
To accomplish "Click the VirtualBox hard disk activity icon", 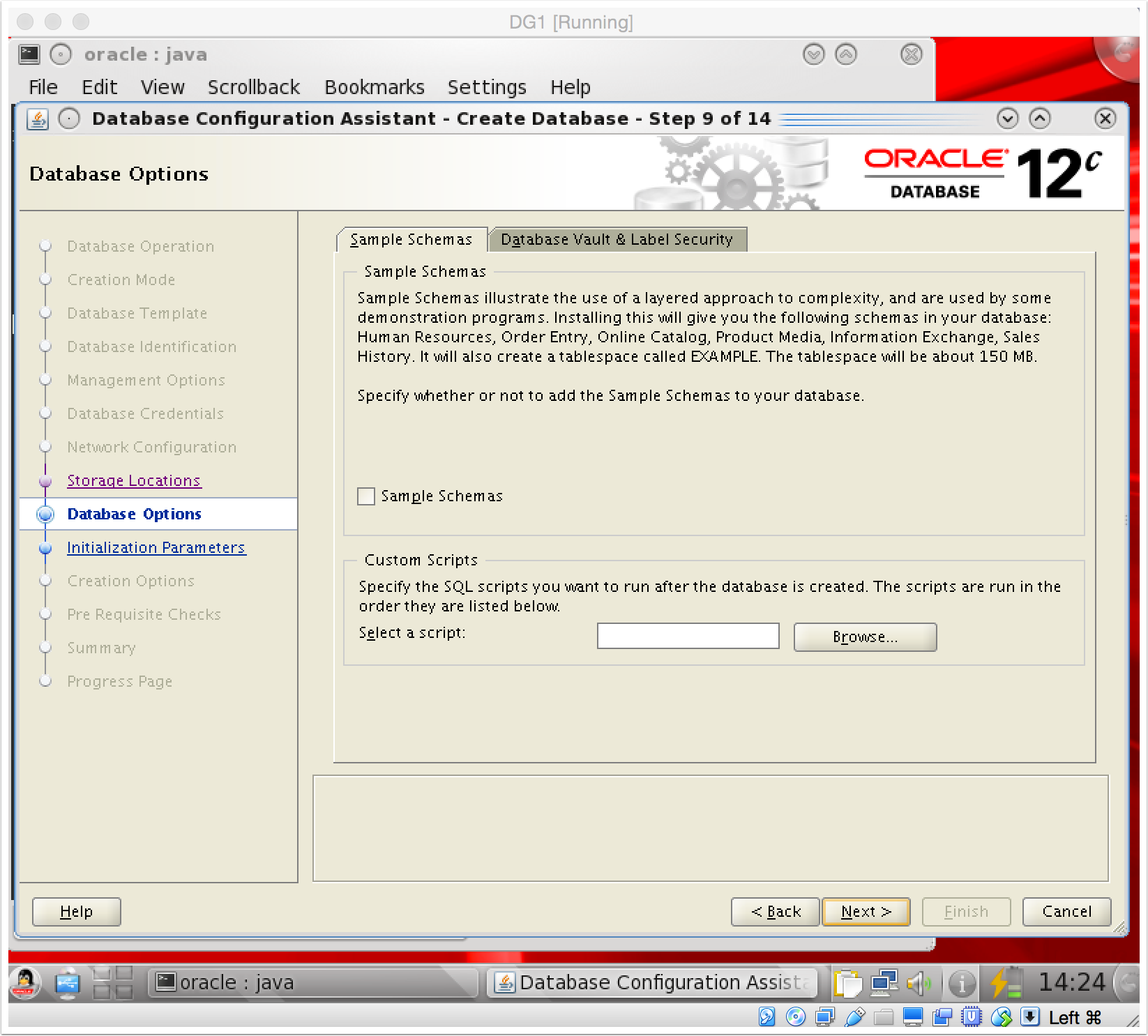I will point(766,1017).
